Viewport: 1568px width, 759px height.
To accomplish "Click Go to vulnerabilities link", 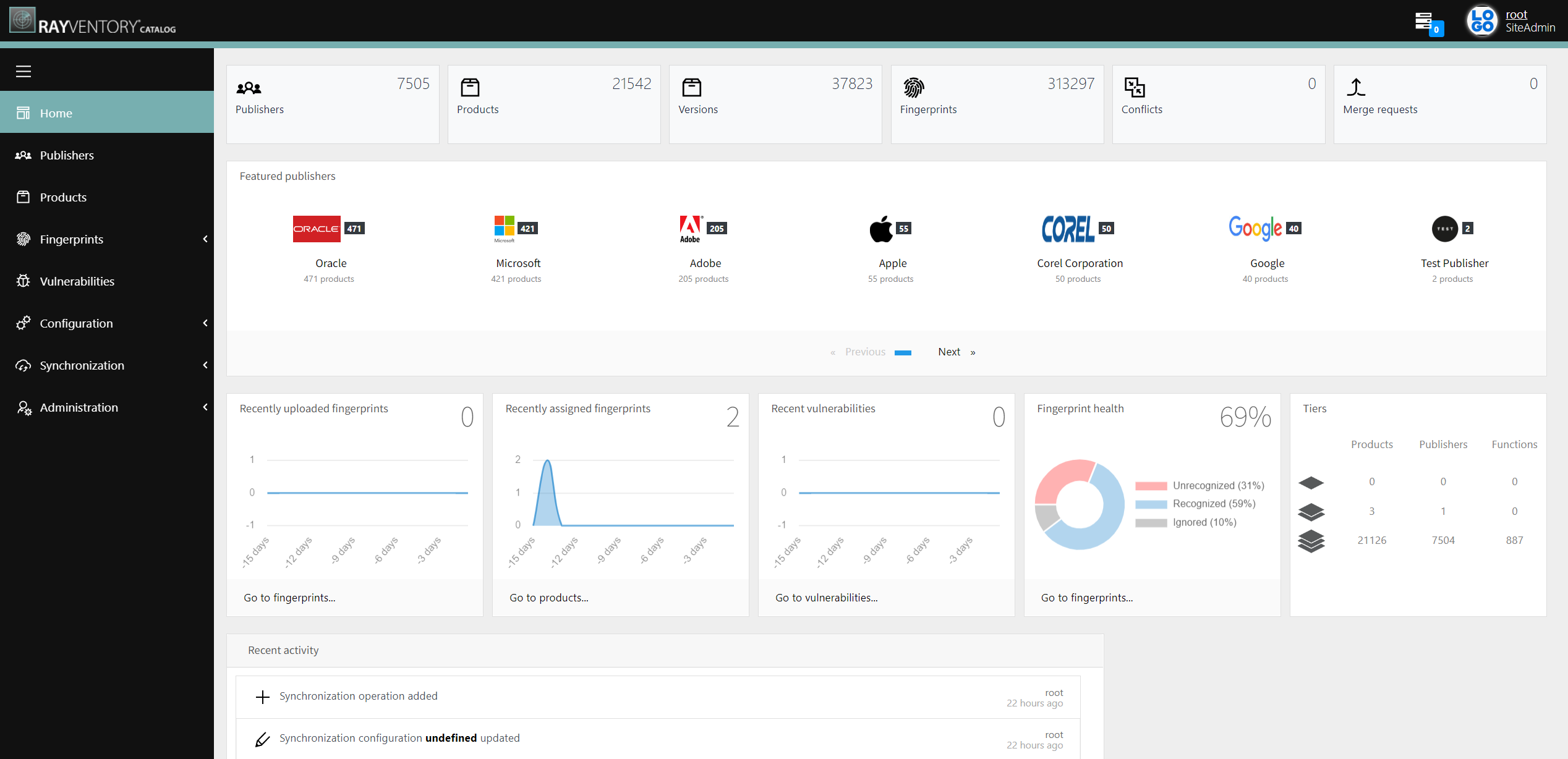I will coord(825,597).
